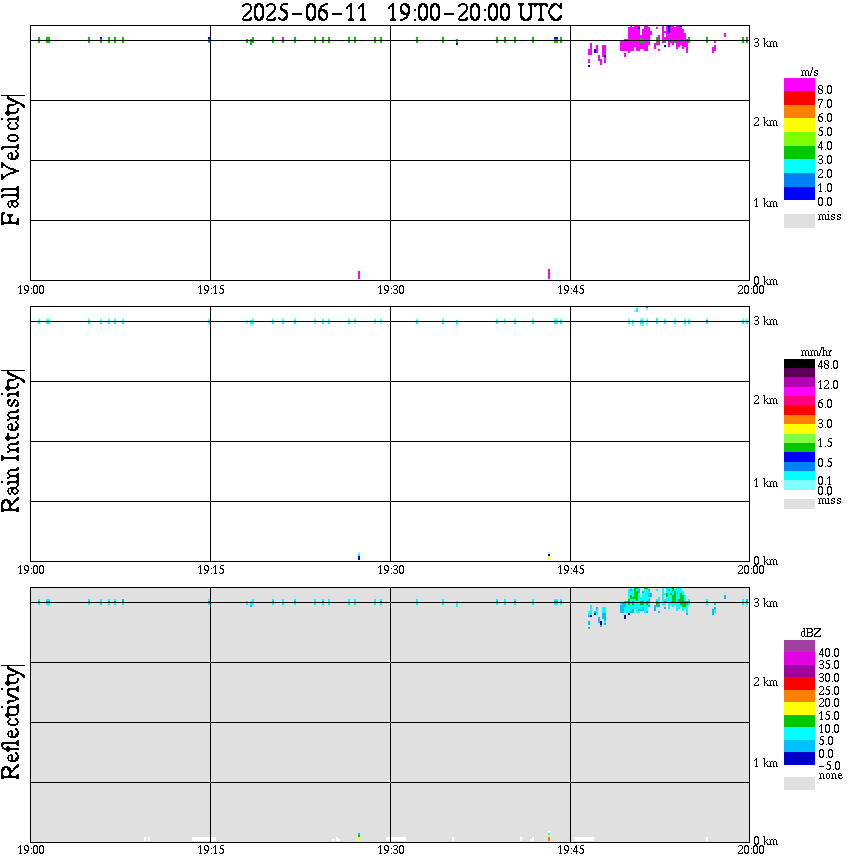Click the black 48.0 mm/hr legend swatch
Image resolution: width=850 pixels, height=868 pixels.
(x=799, y=364)
